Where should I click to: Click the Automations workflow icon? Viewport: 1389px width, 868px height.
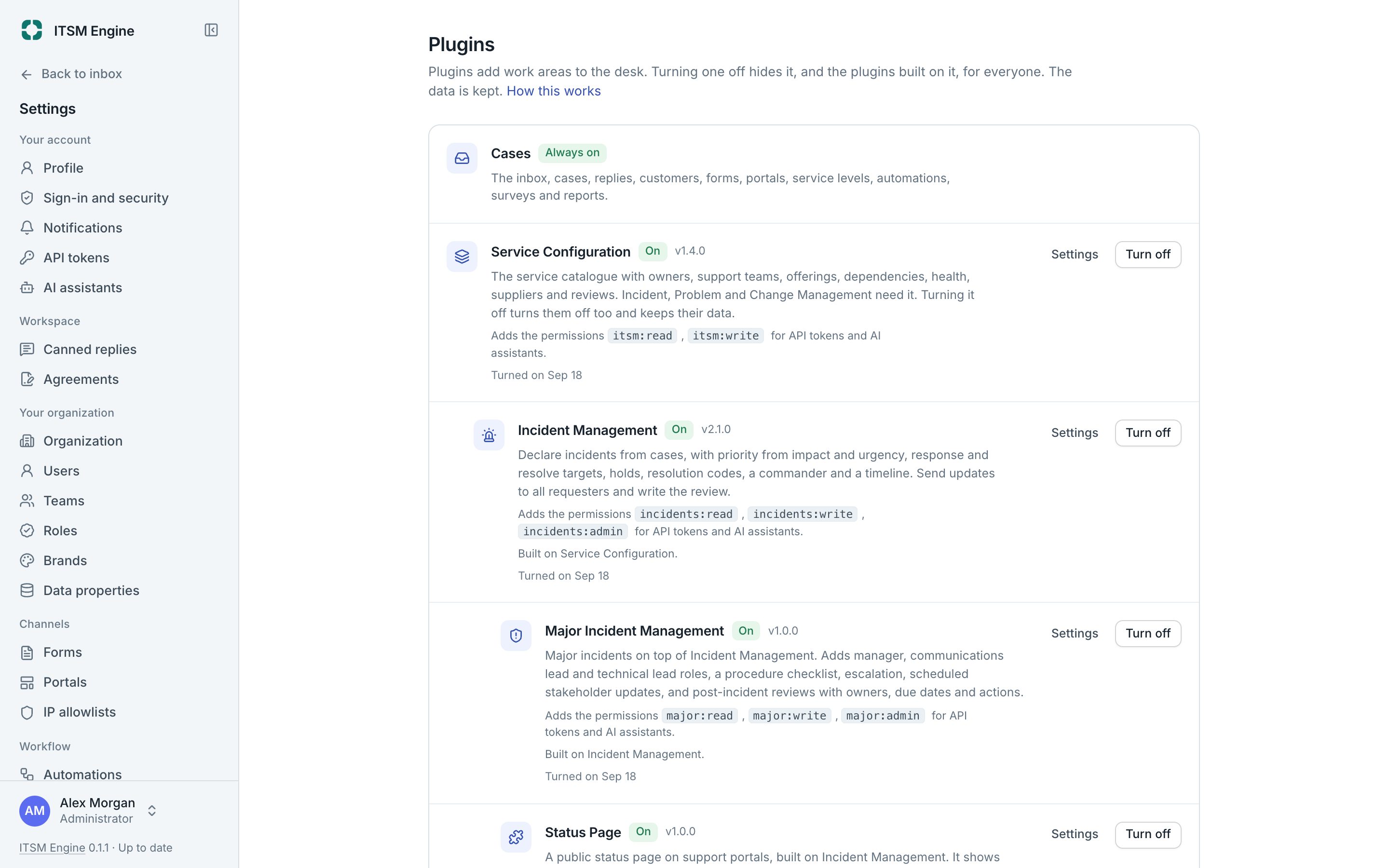pyautogui.click(x=27, y=774)
